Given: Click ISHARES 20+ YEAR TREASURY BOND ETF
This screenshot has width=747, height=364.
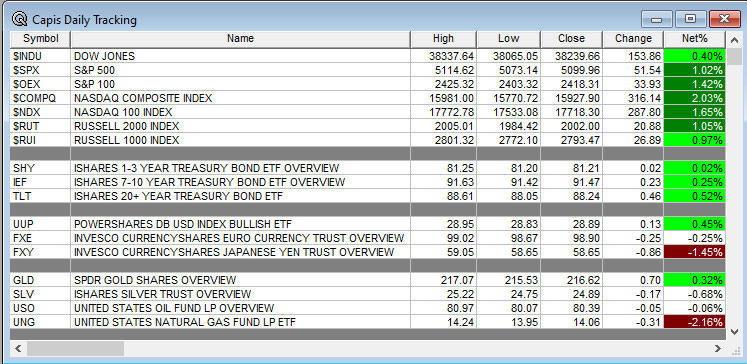Looking at the screenshot, I should (241, 196).
